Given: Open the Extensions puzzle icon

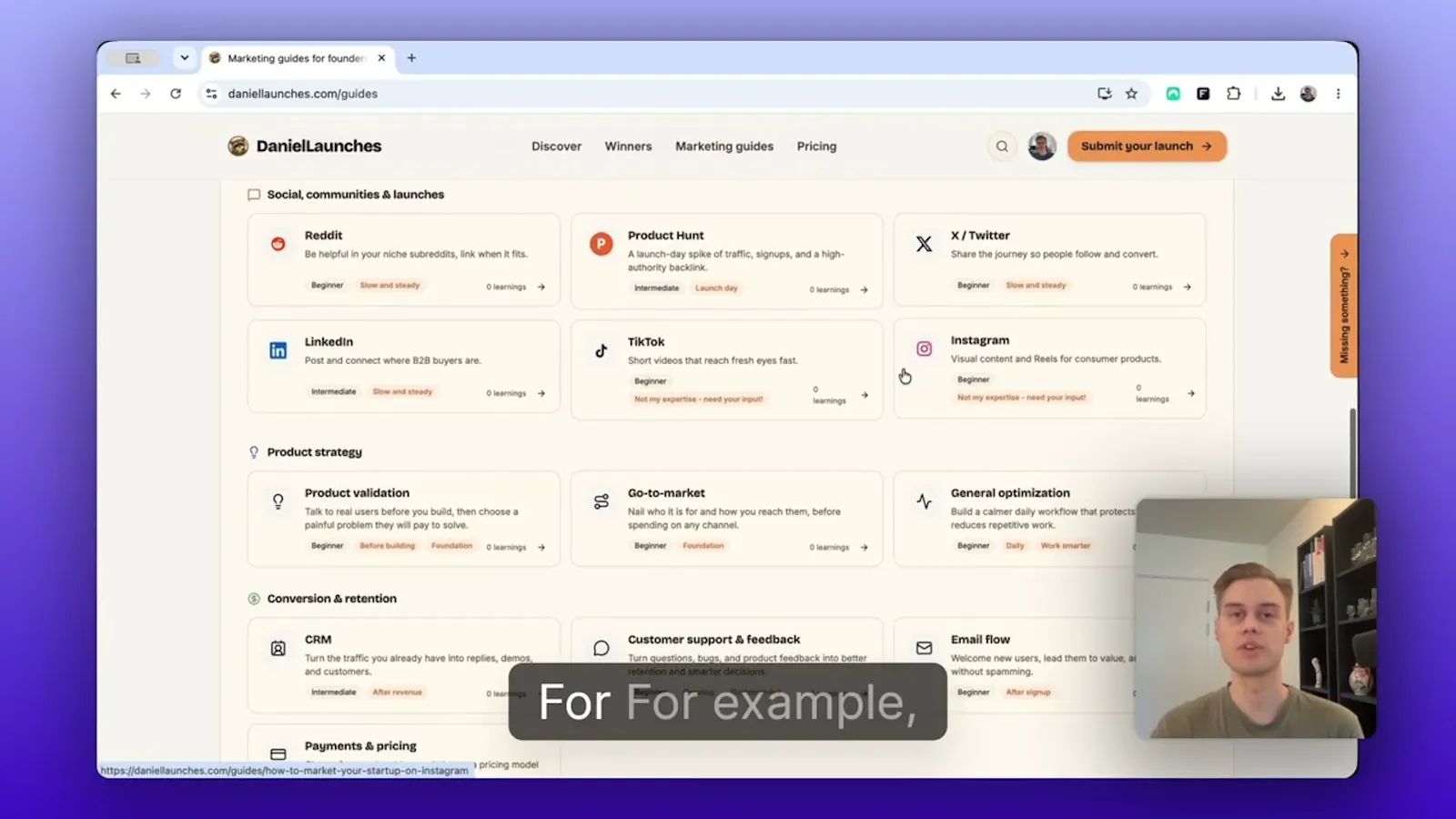Looking at the screenshot, I should tap(1233, 94).
